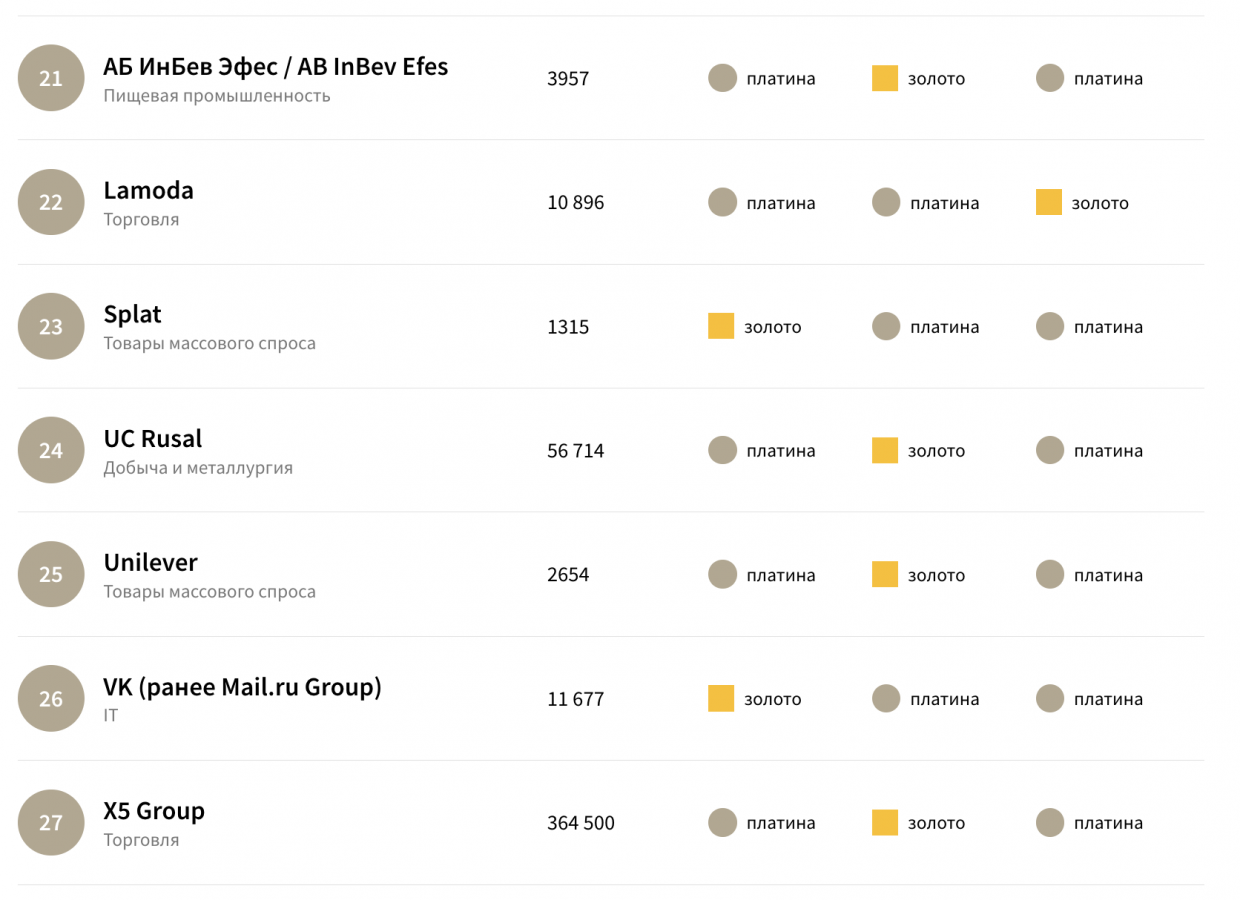Select the round 22 rank badge

pyautogui.click(x=51, y=202)
